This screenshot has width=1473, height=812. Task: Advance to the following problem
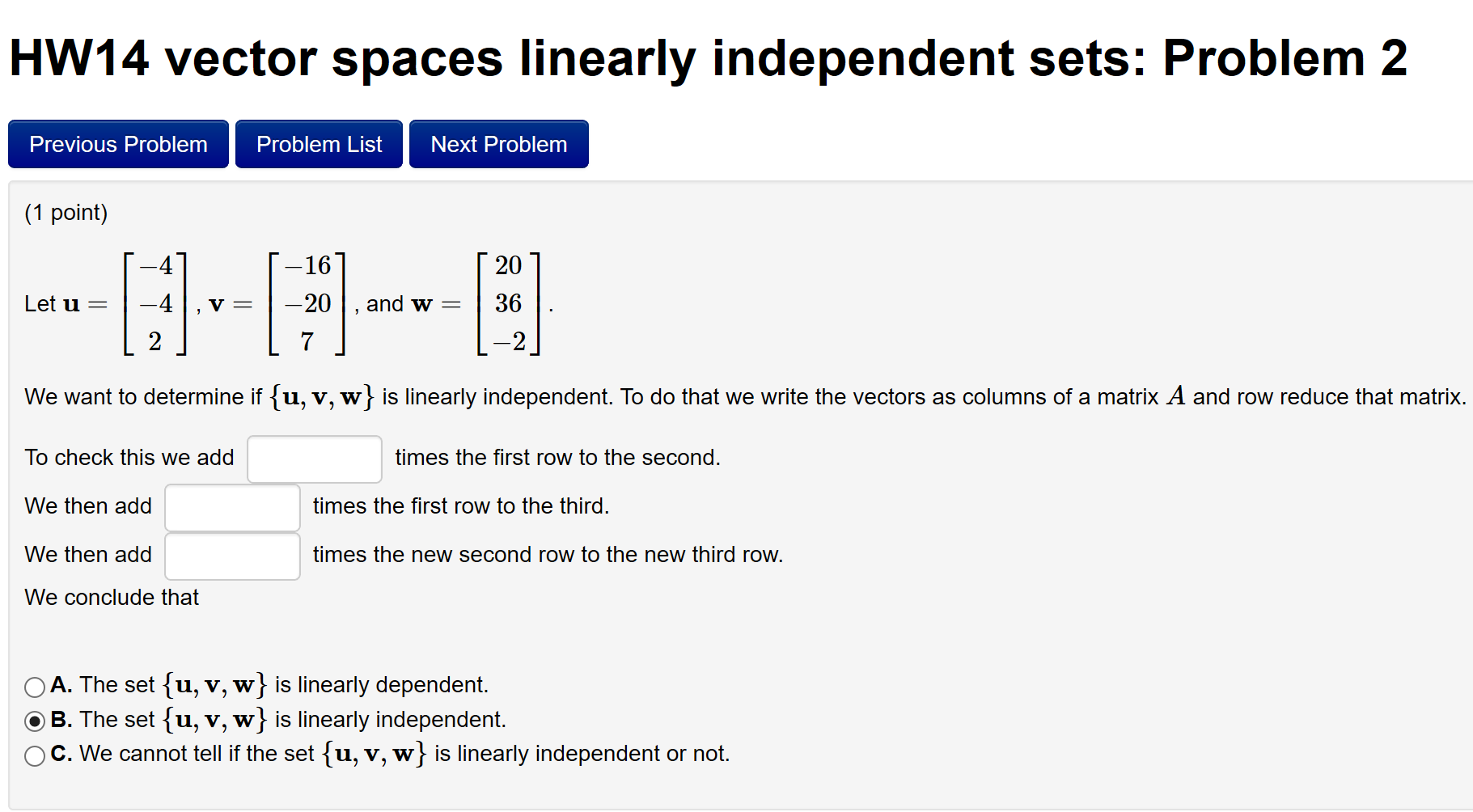point(498,143)
